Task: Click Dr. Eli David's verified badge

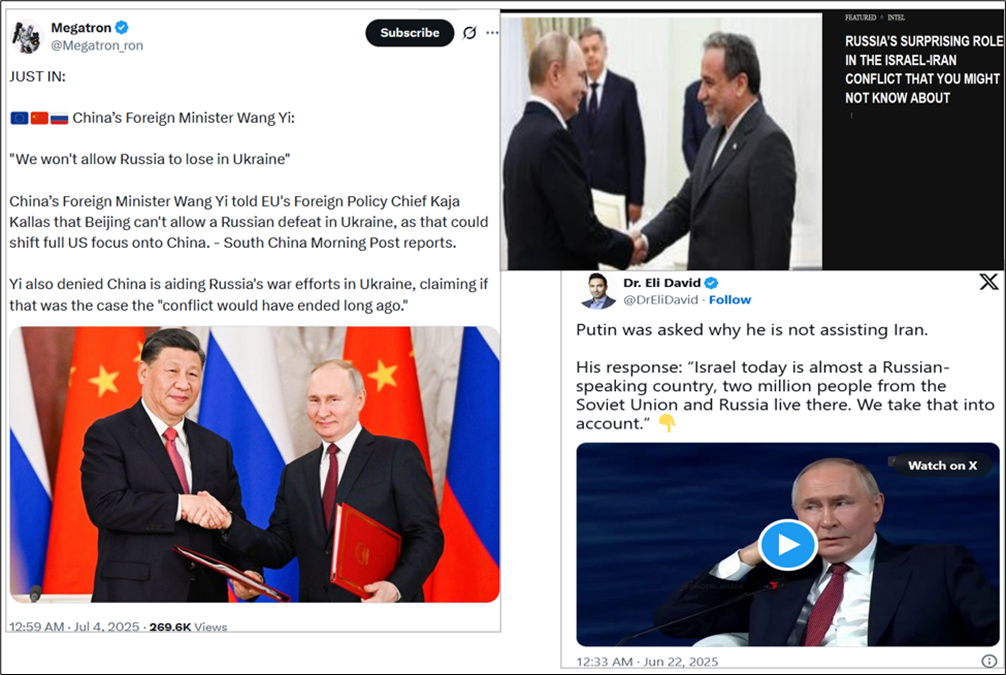Action: 712,283
